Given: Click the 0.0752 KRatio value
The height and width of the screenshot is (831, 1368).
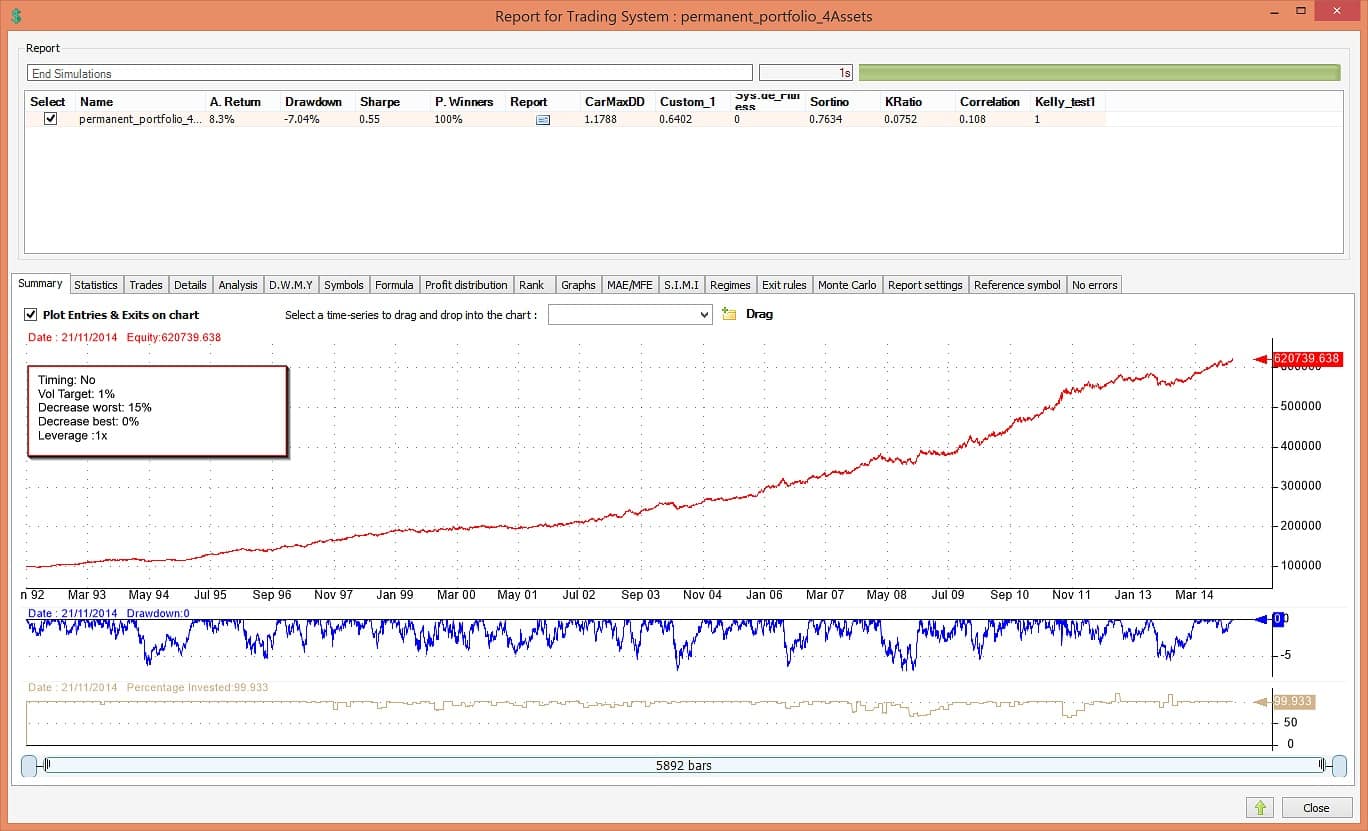Looking at the screenshot, I should click(x=901, y=119).
